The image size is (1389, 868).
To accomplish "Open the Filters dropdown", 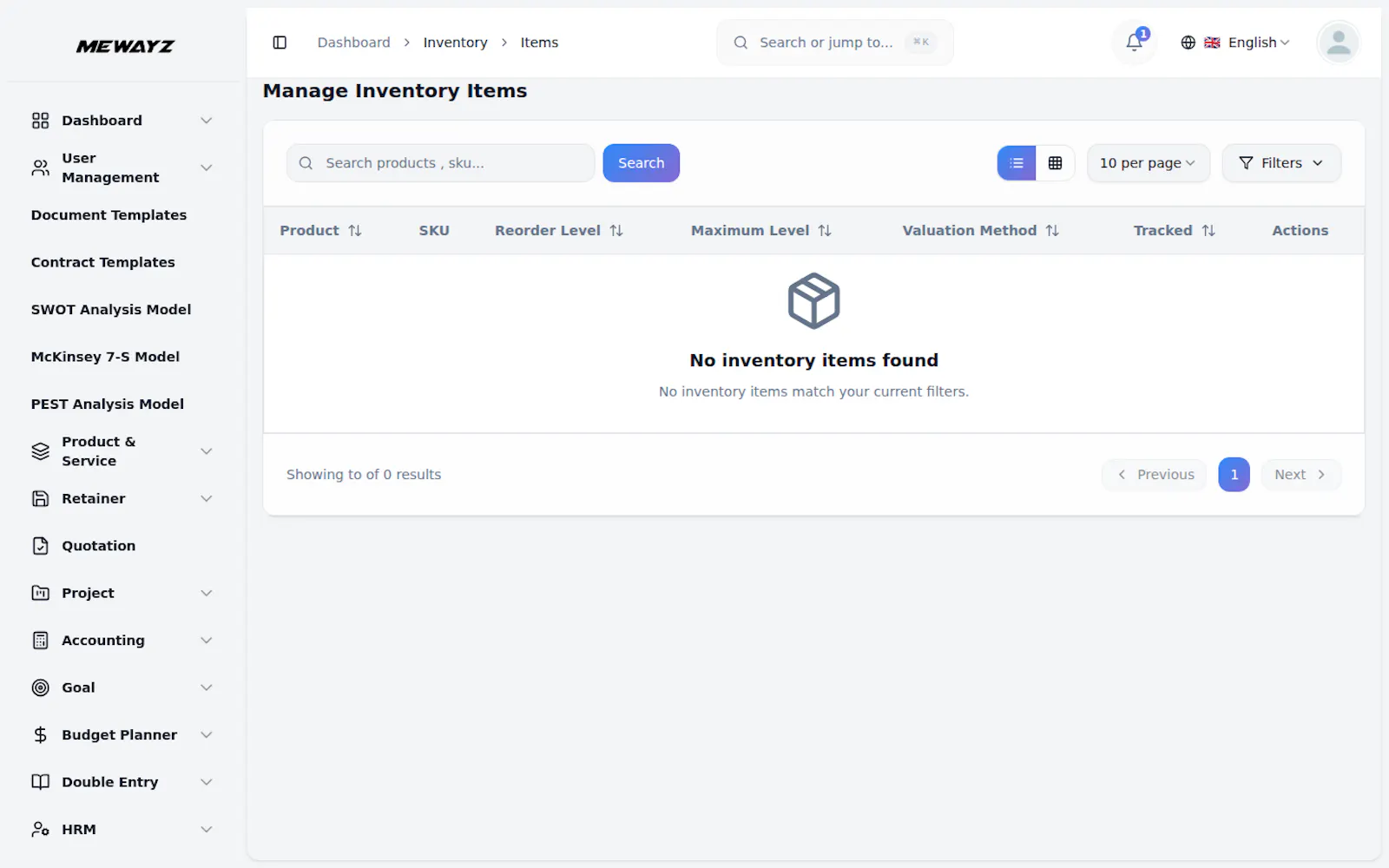I will coord(1281,163).
